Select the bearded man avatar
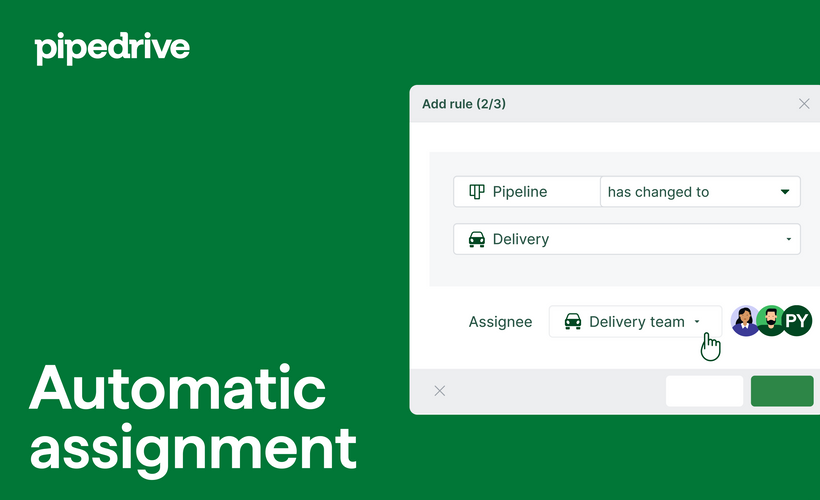 (x=771, y=321)
